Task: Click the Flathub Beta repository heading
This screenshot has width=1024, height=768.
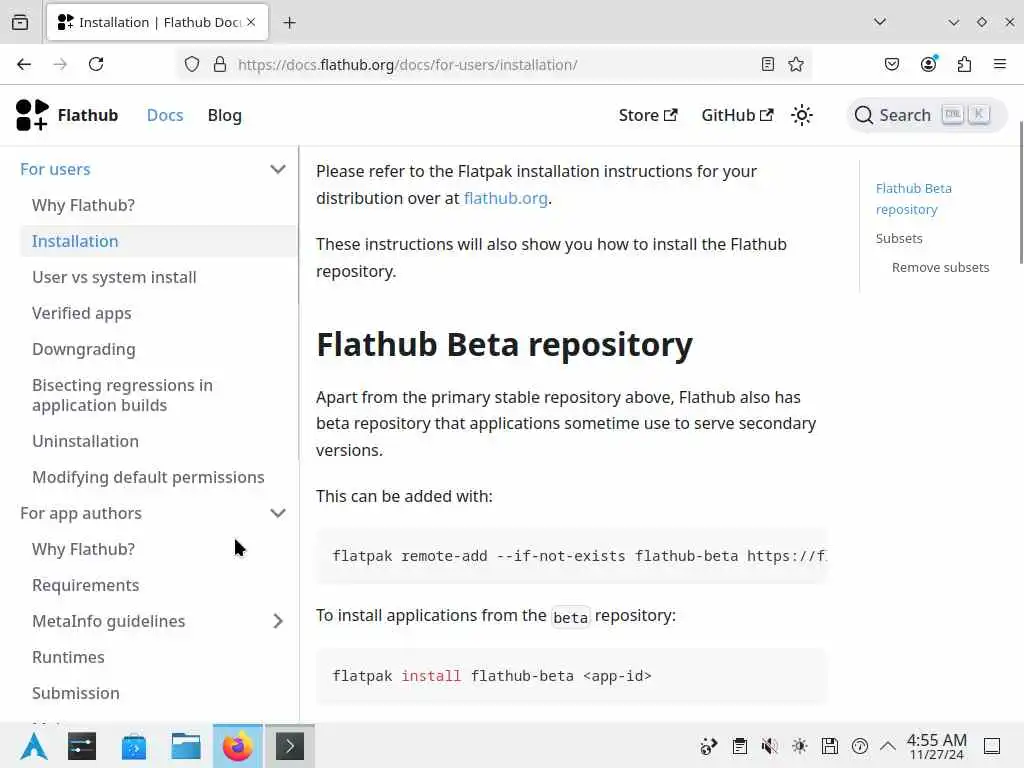Action: click(504, 344)
